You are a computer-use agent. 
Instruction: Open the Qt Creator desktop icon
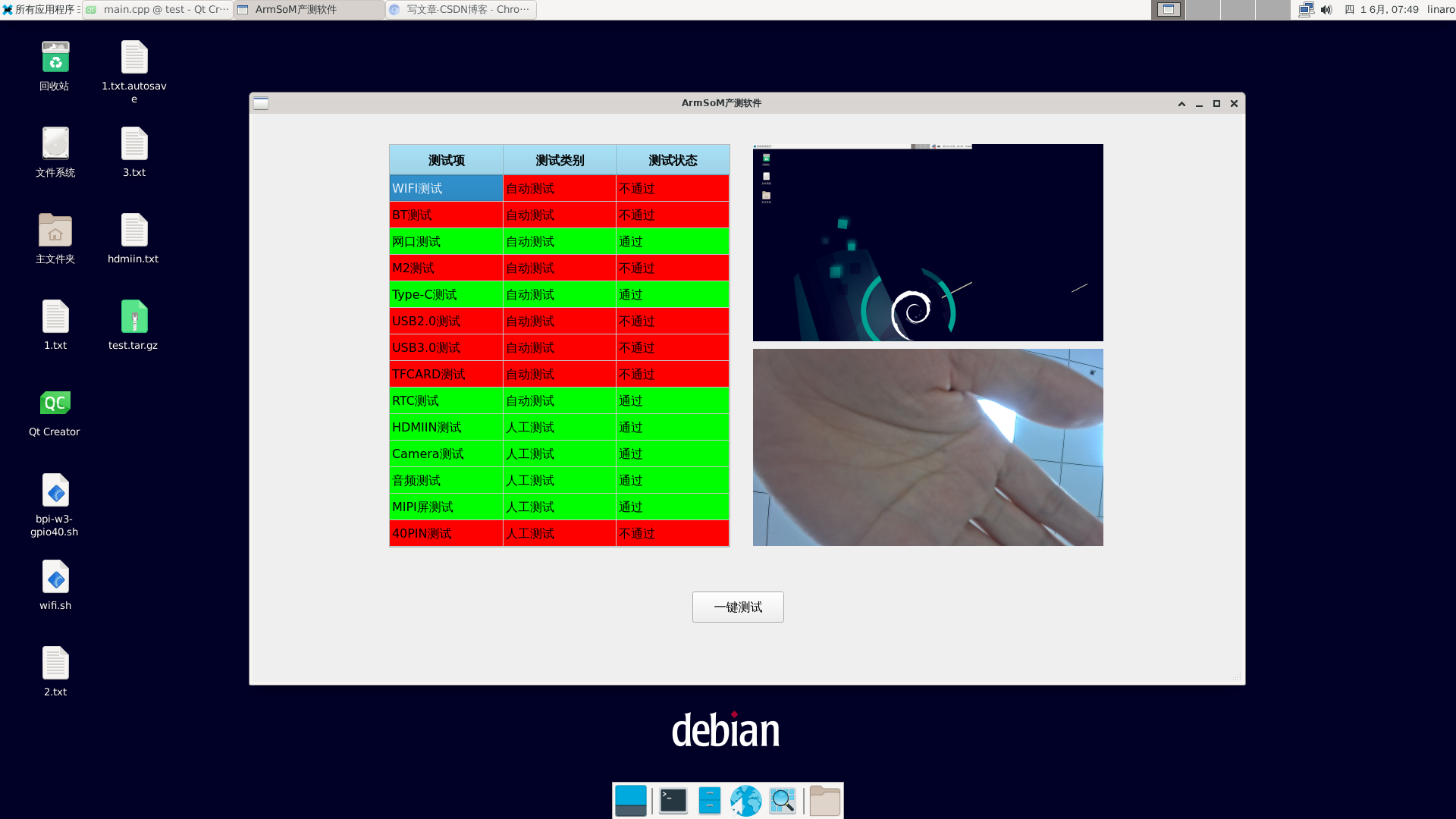55,403
